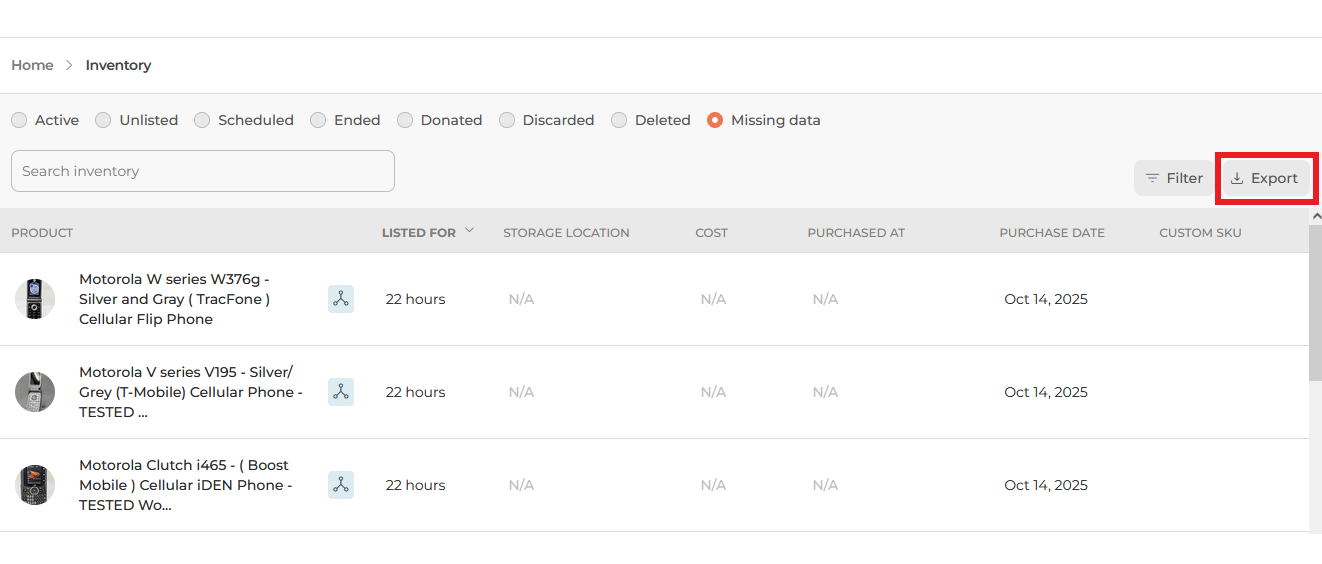Click cost N/A in V195 row
Screen dimensions: 1322x564
pyautogui.click(x=713, y=392)
